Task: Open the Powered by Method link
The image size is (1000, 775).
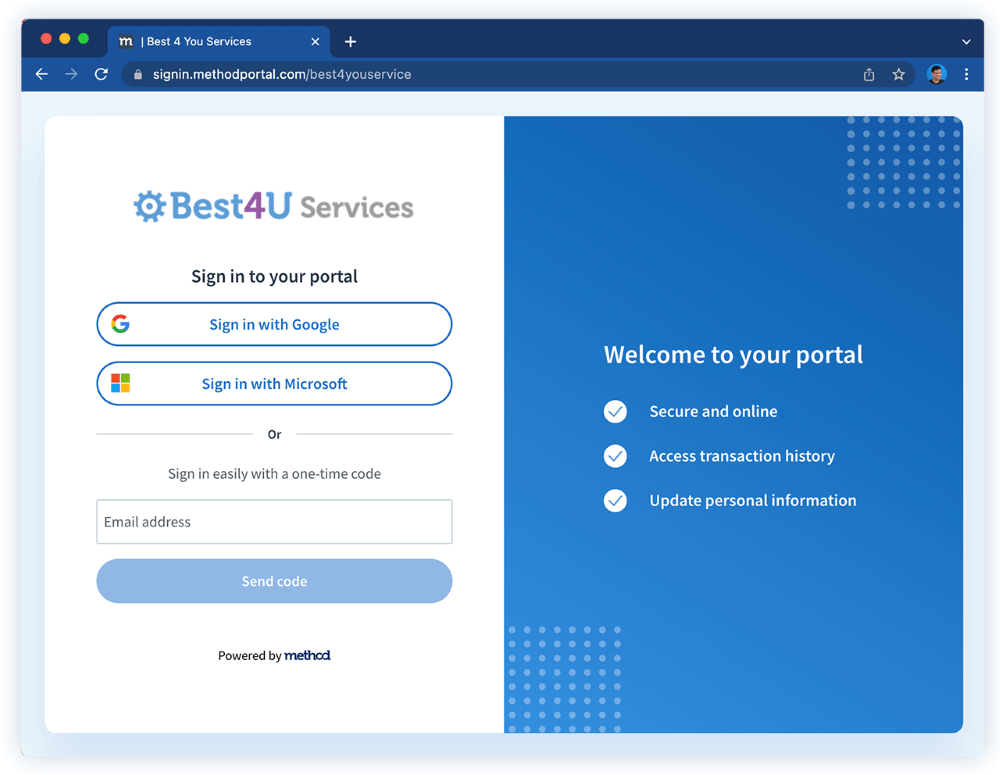Action: pyautogui.click(x=274, y=655)
